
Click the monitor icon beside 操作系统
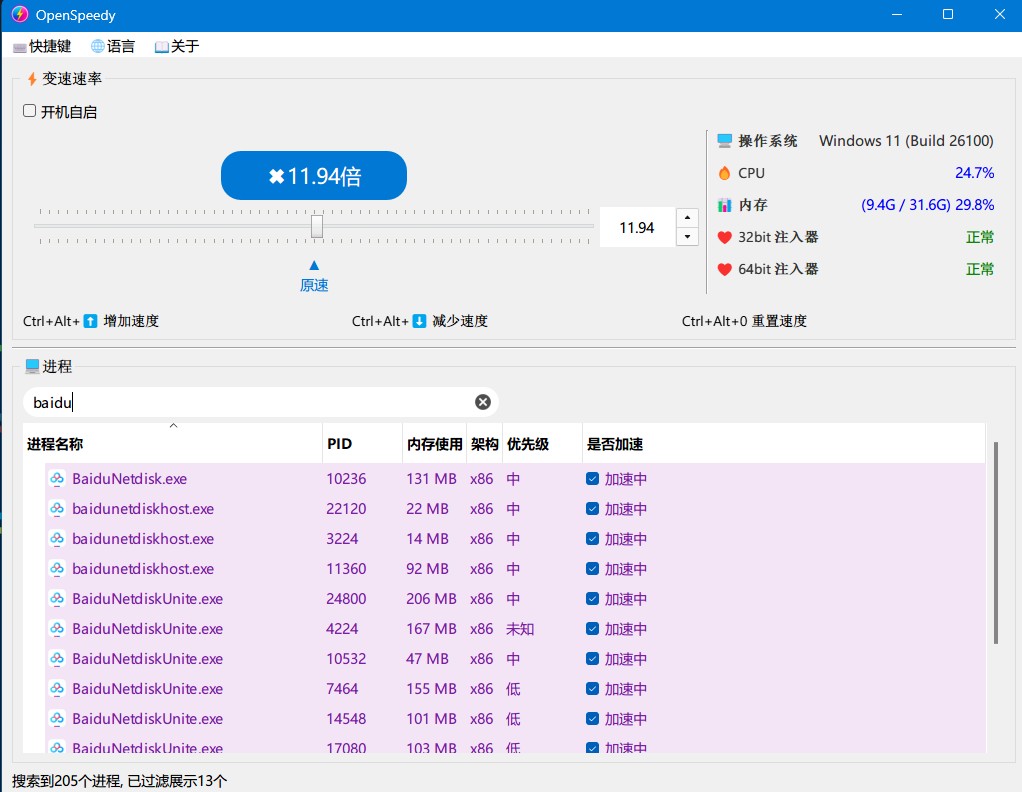[x=724, y=141]
